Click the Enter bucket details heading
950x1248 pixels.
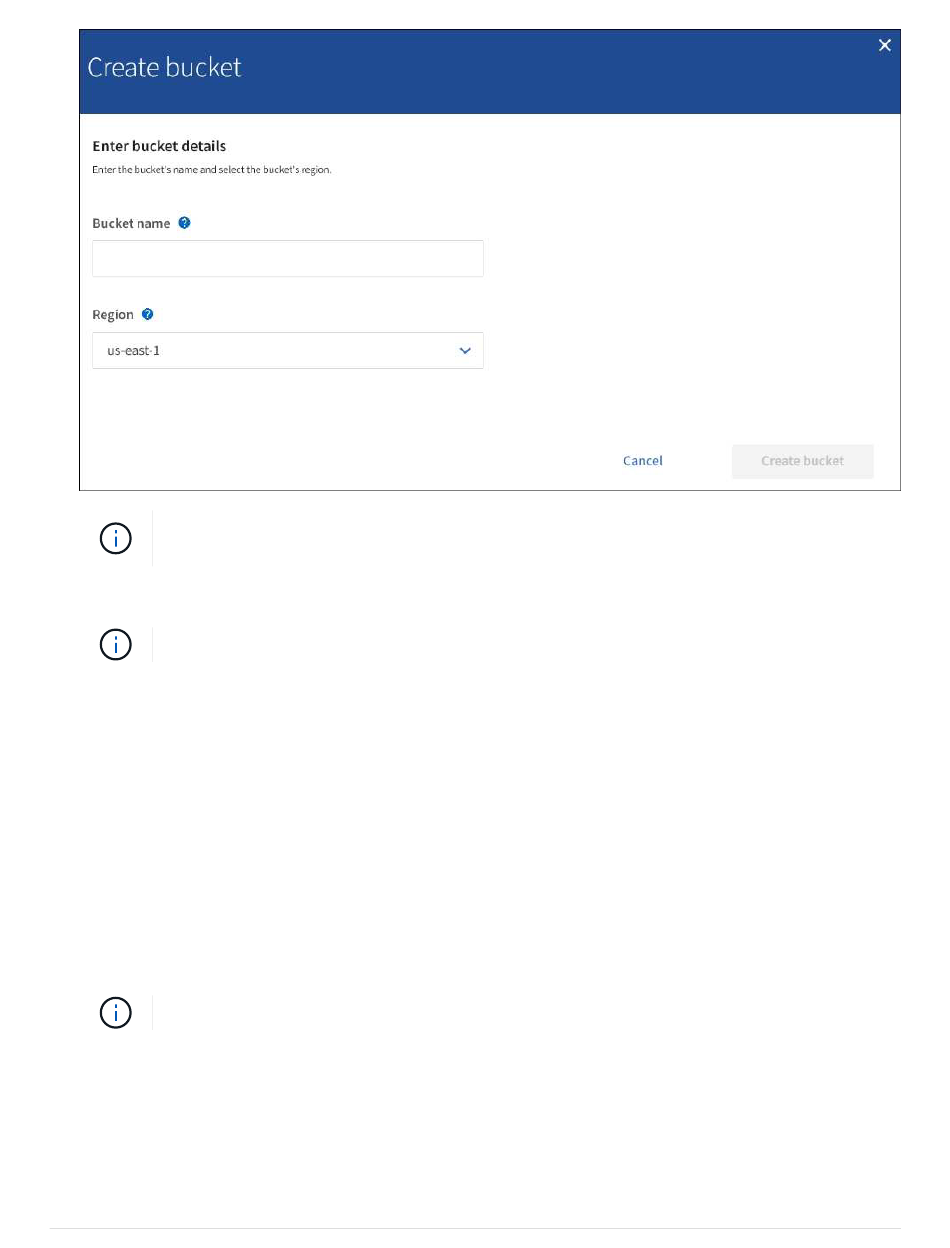pyautogui.click(x=159, y=146)
